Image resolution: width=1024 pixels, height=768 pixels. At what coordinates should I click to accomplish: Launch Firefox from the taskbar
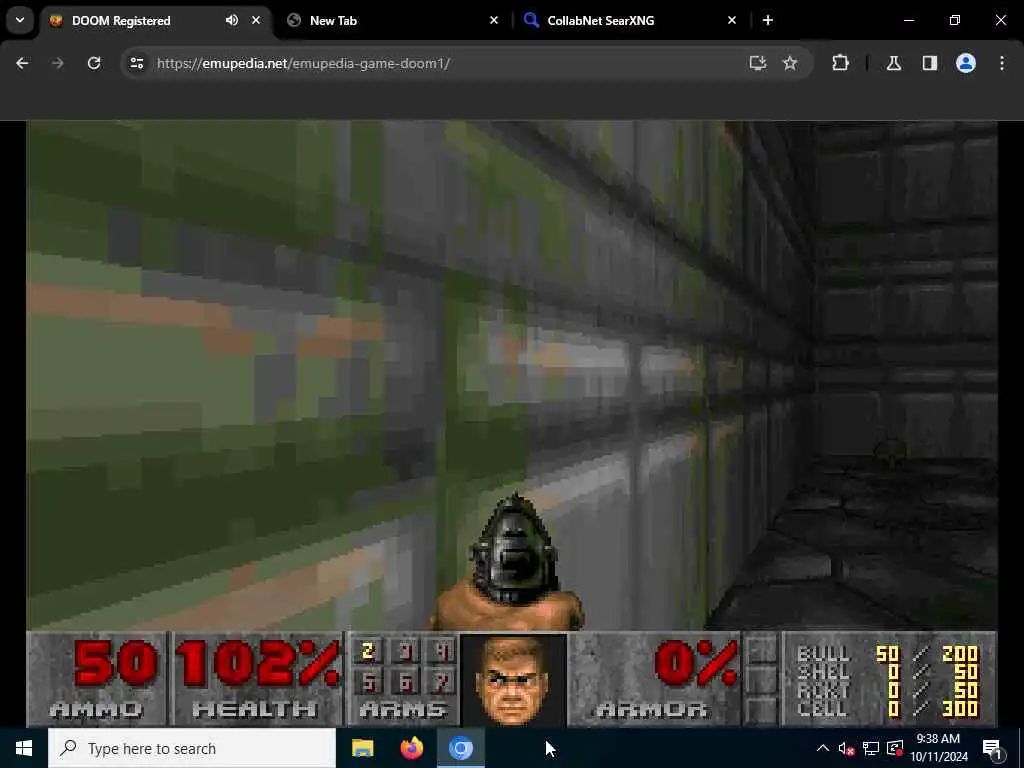point(411,748)
